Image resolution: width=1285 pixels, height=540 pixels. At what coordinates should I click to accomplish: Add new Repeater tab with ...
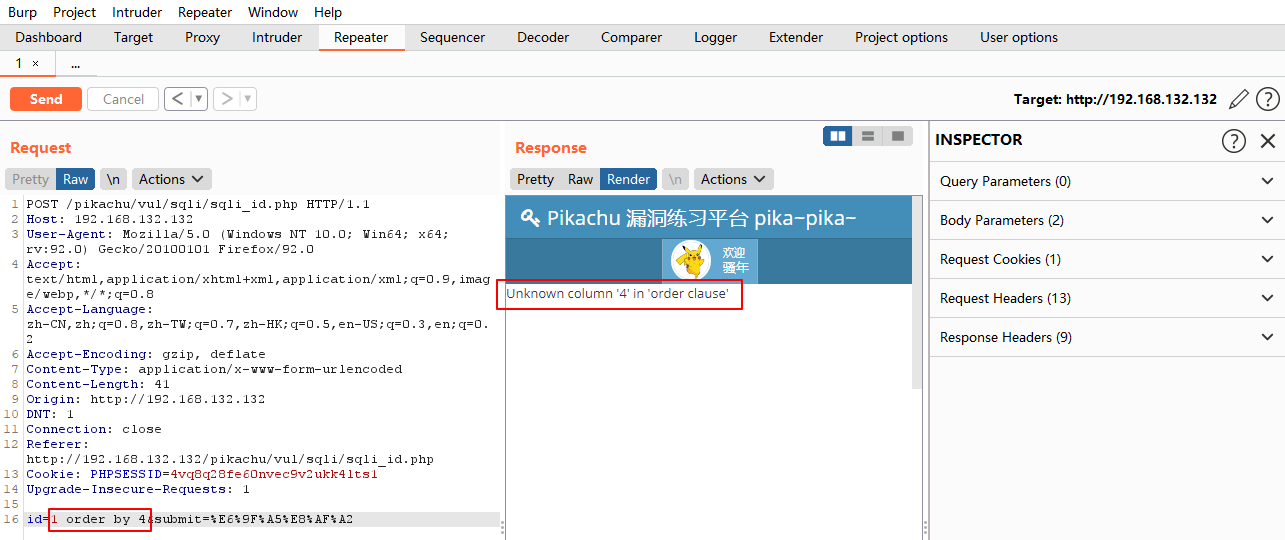[x=76, y=63]
